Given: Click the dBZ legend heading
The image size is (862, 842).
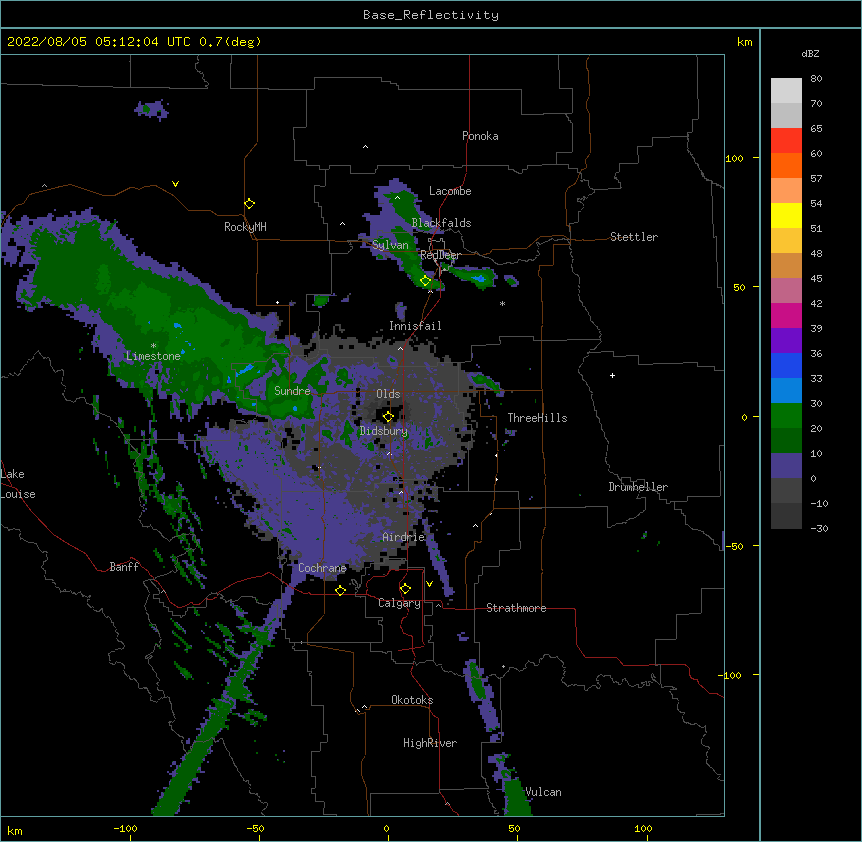Looking at the screenshot, I should 810,53.
